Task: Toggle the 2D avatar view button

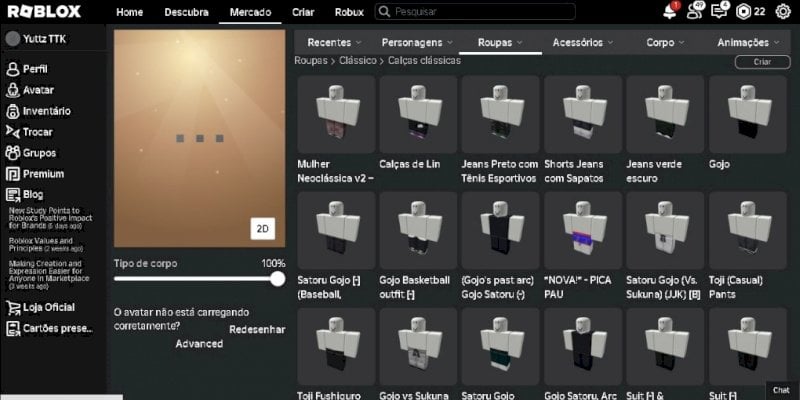Action: pyautogui.click(x=263, y=229)
